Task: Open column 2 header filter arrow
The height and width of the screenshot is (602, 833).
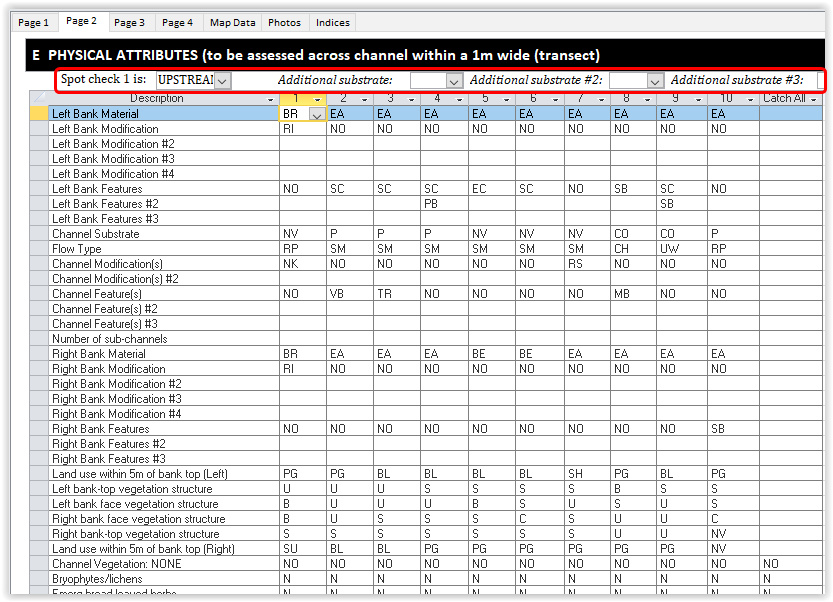Action: click(x=364, y=99)
